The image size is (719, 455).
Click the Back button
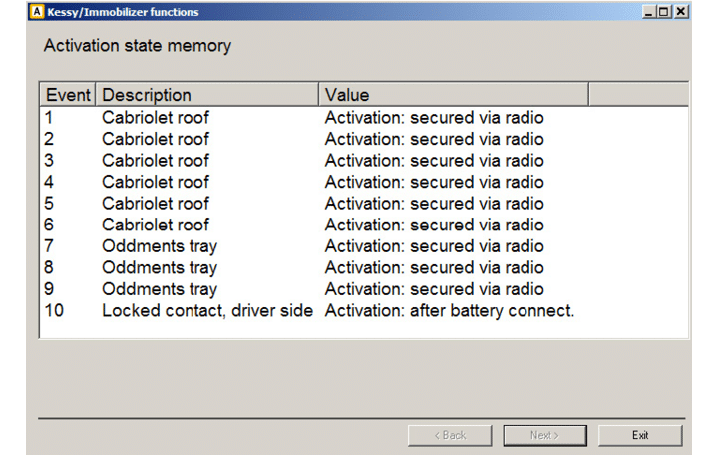click(450, 435)
